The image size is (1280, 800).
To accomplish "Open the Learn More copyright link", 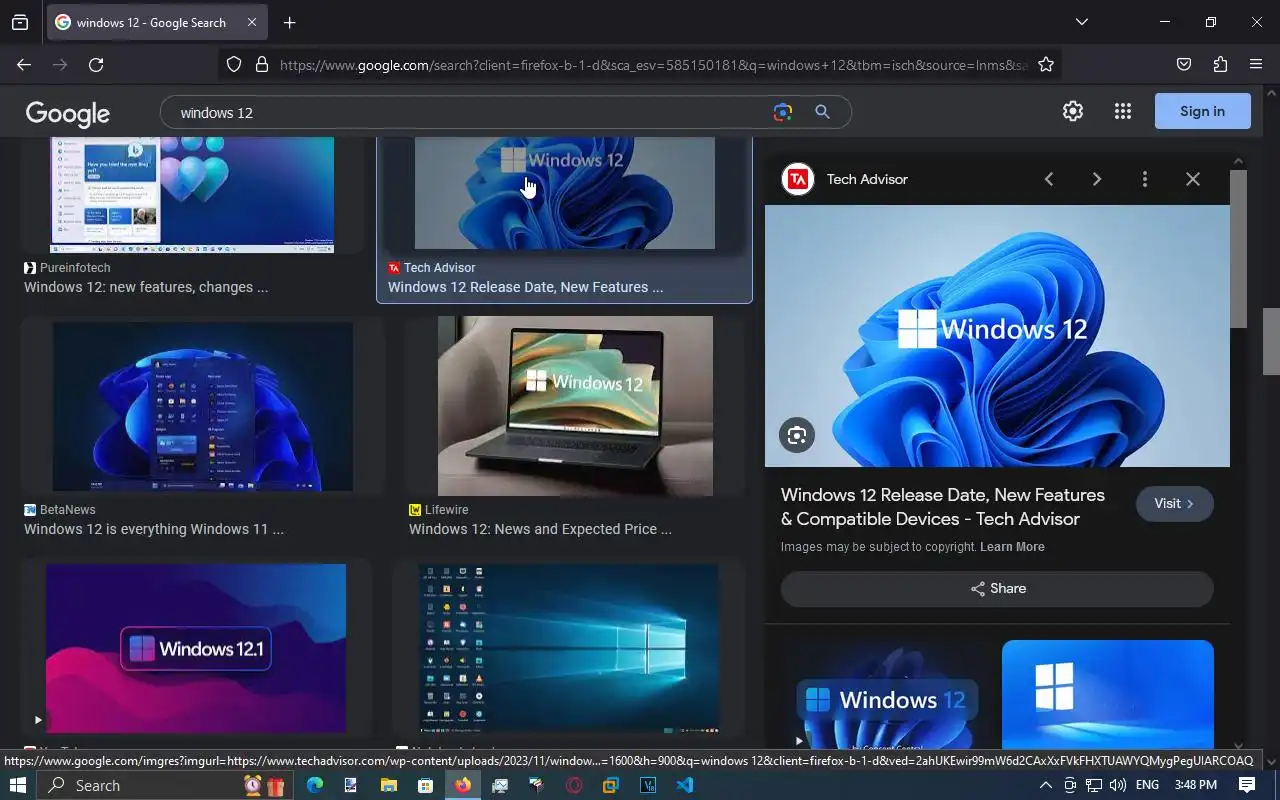I will coord(1012,547).
